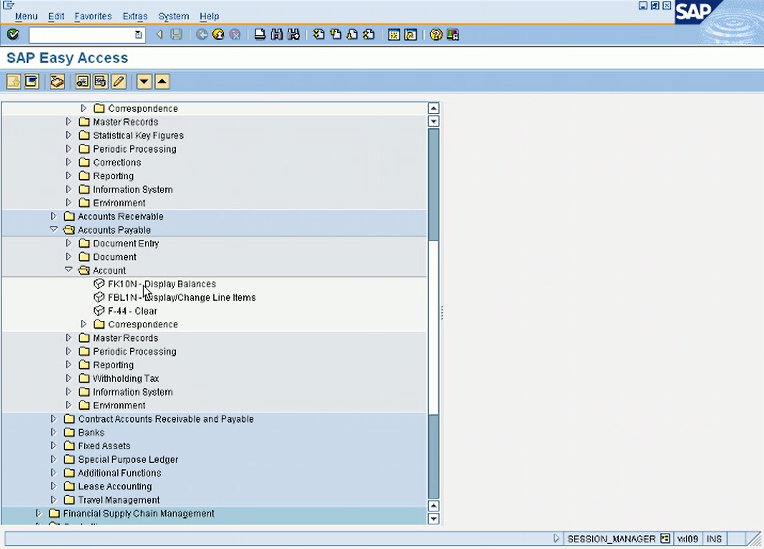The image size is (764, 549).
Task: Click the INS insert mode indicator
Action: [714, 539]
